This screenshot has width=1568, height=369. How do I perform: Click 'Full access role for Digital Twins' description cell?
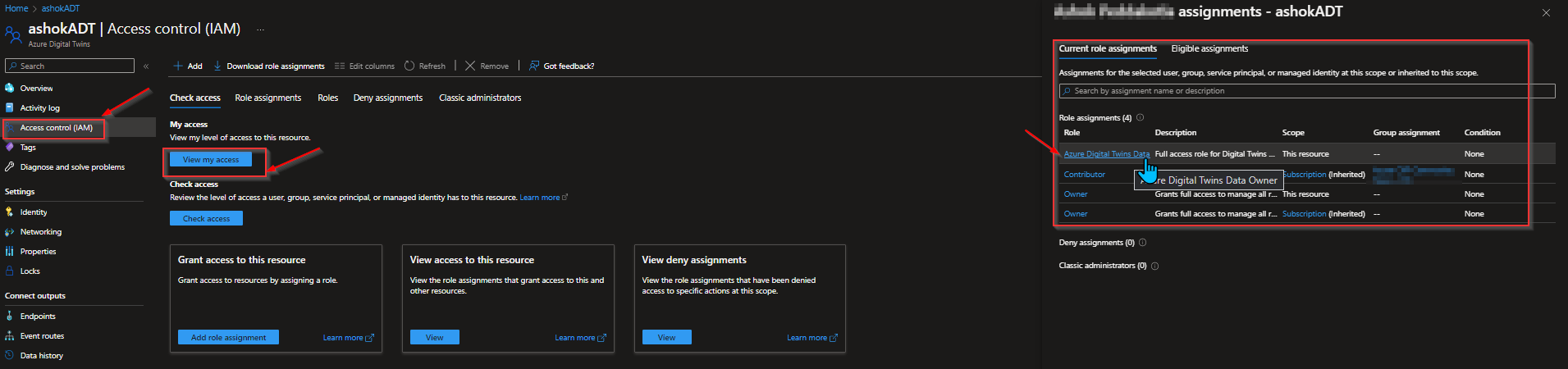[x=1214, y=153]
